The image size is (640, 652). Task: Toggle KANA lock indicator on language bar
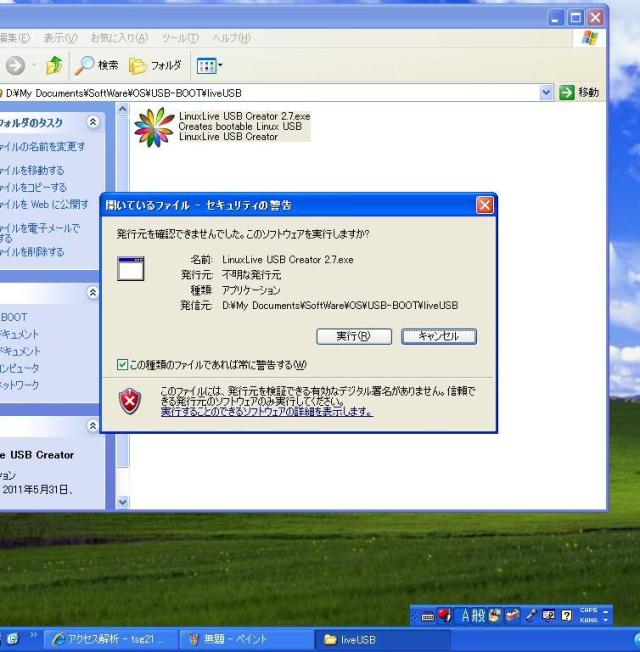(x=588, y=621)
